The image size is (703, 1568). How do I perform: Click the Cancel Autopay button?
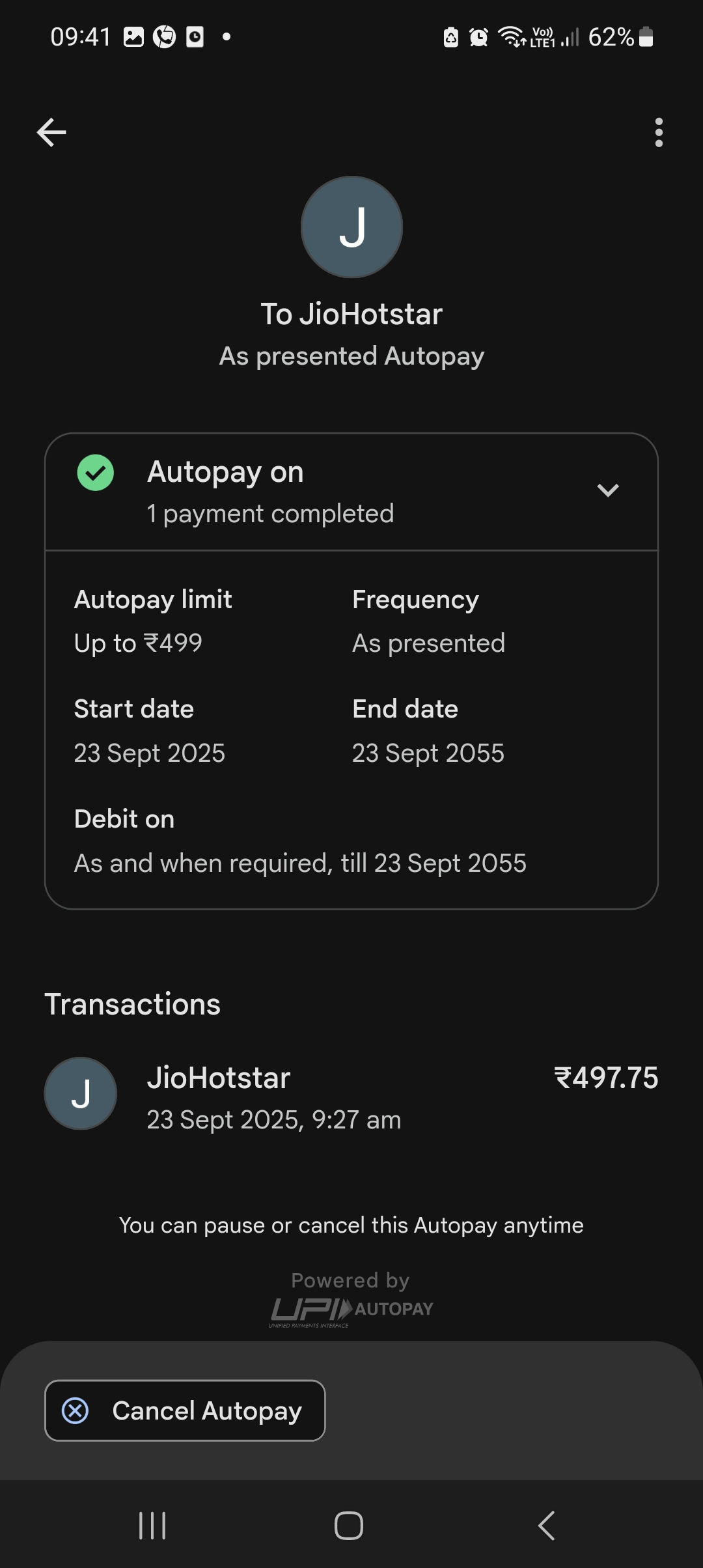pyautogui.click(x=185, y=1410)
